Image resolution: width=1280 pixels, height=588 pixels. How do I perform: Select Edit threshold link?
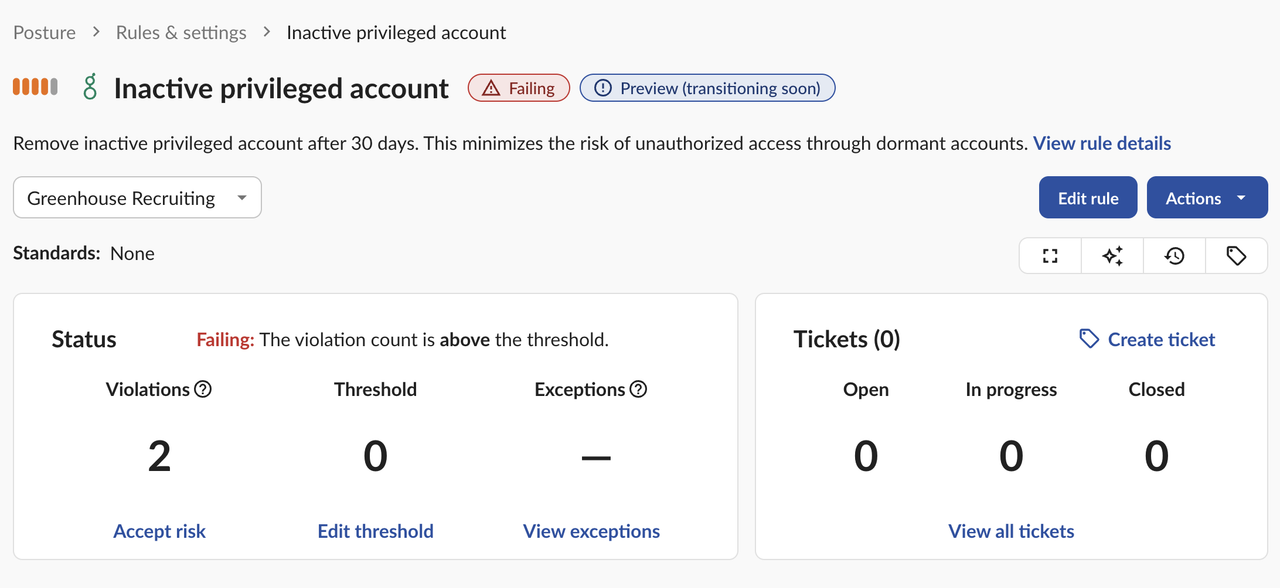pyautogui.click(x=376, y=531)
